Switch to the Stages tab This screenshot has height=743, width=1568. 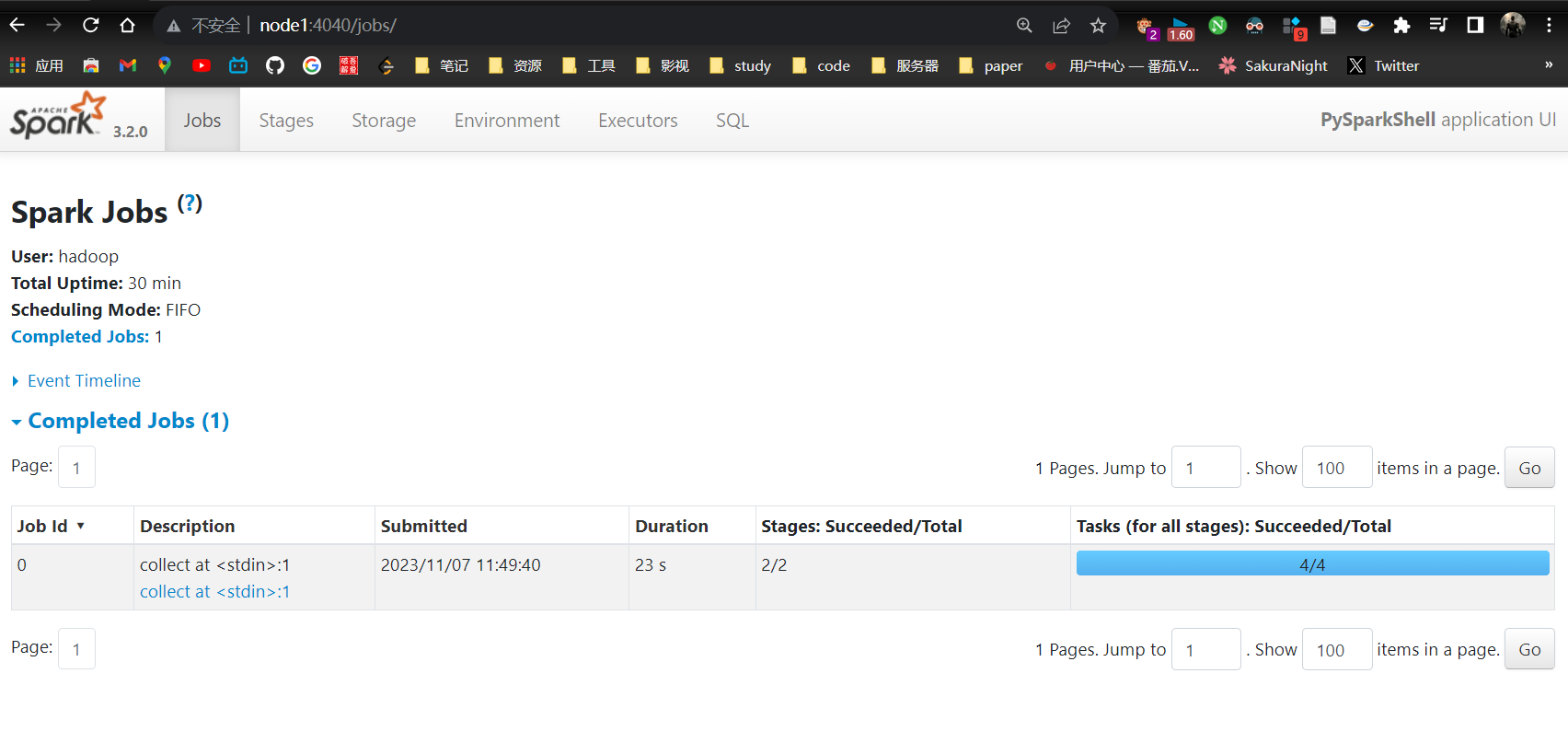286,121
